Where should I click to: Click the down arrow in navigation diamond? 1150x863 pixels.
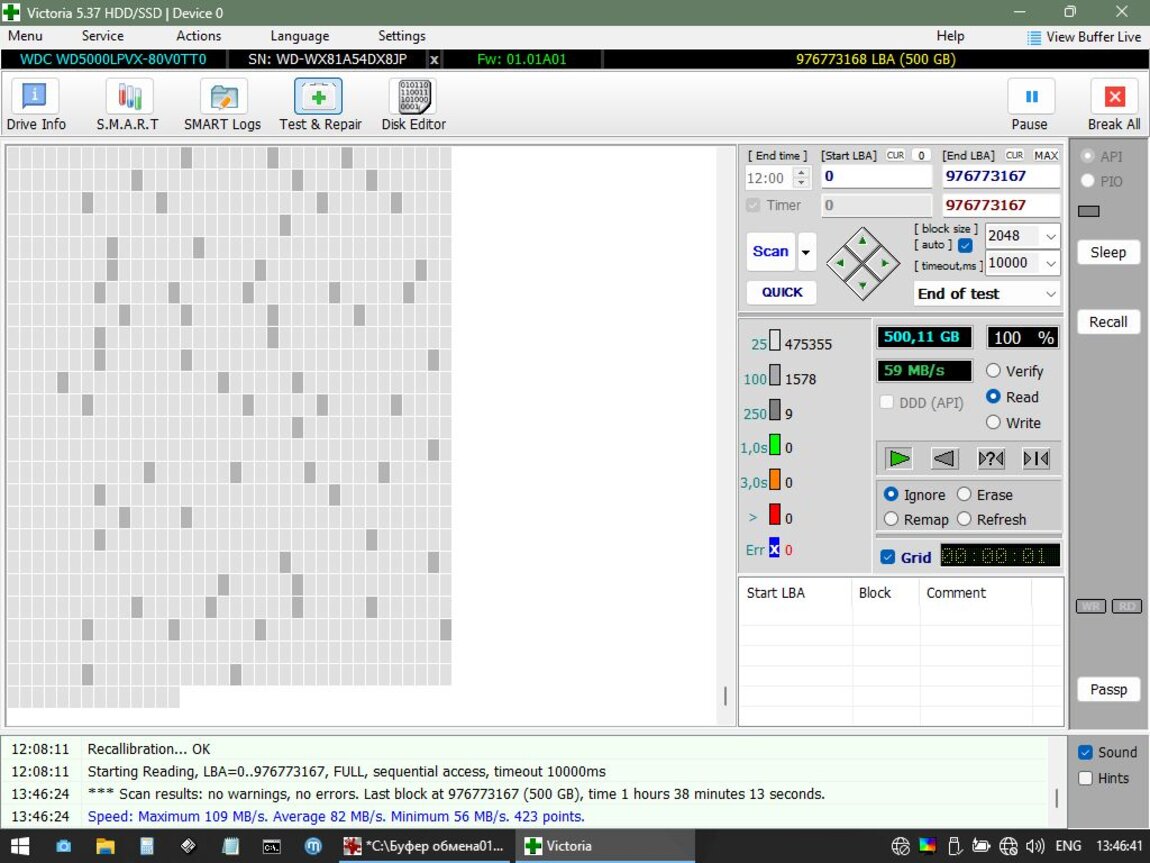pos(862,285)
